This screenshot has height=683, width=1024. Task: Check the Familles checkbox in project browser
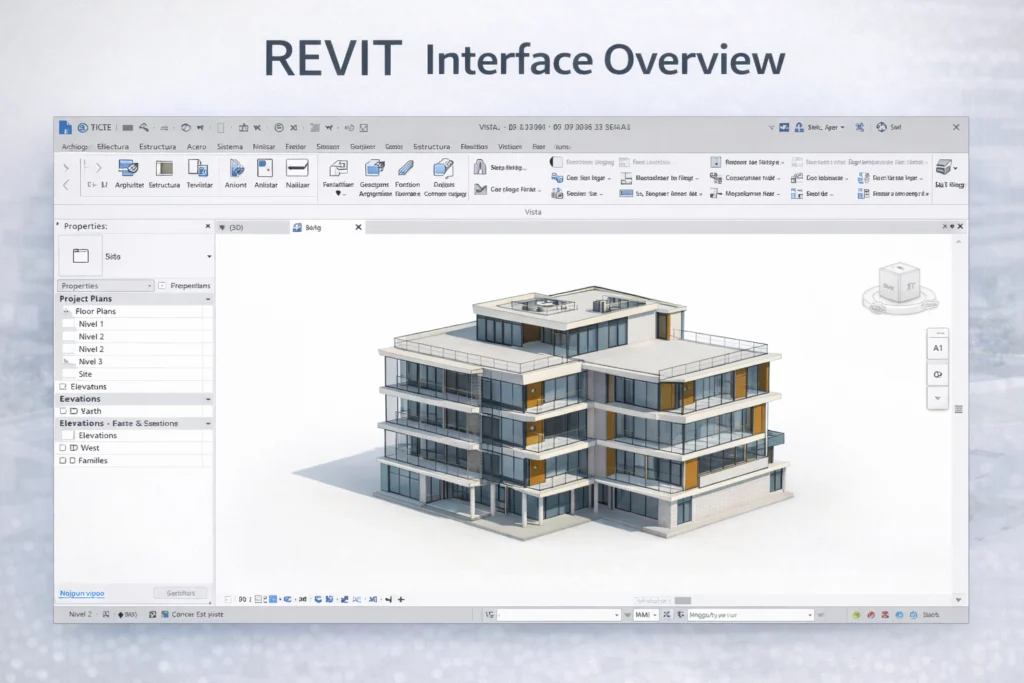62,460
